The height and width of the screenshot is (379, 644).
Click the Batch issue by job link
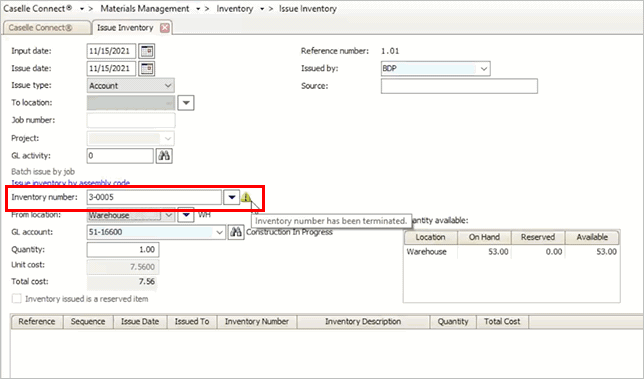(43, 172)
